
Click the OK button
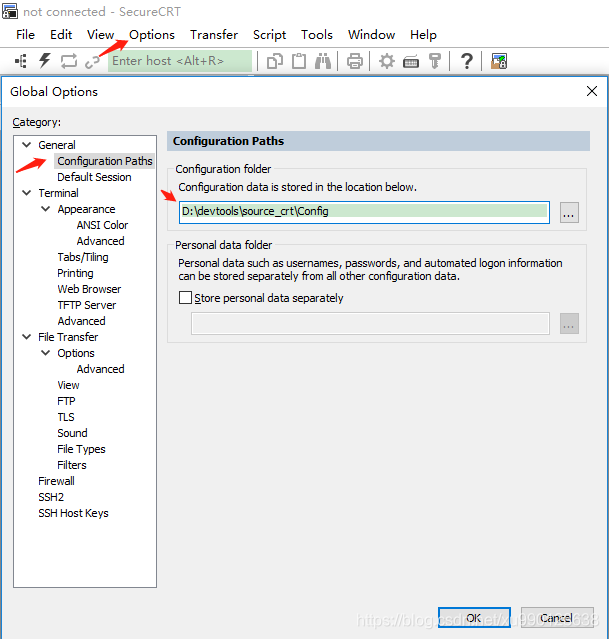[474, 618]
